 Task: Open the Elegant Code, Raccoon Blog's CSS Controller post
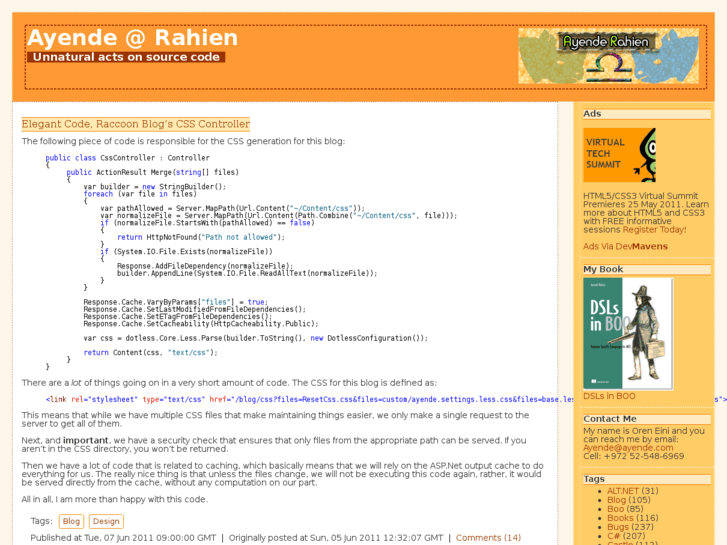coord(135,124)
